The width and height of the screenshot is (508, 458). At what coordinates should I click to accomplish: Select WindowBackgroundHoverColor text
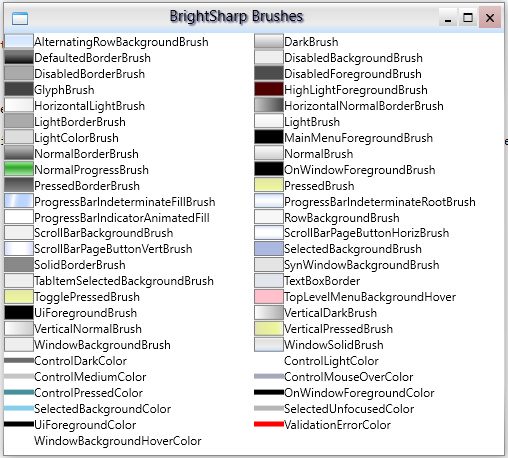118,441
